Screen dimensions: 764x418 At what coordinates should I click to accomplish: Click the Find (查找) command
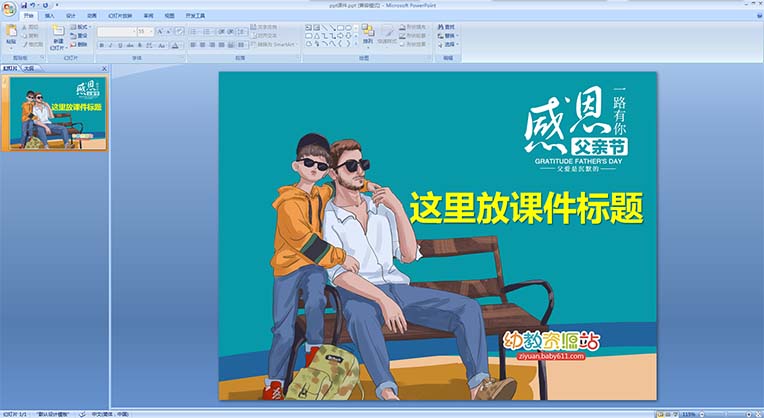[x=446, y=27]
